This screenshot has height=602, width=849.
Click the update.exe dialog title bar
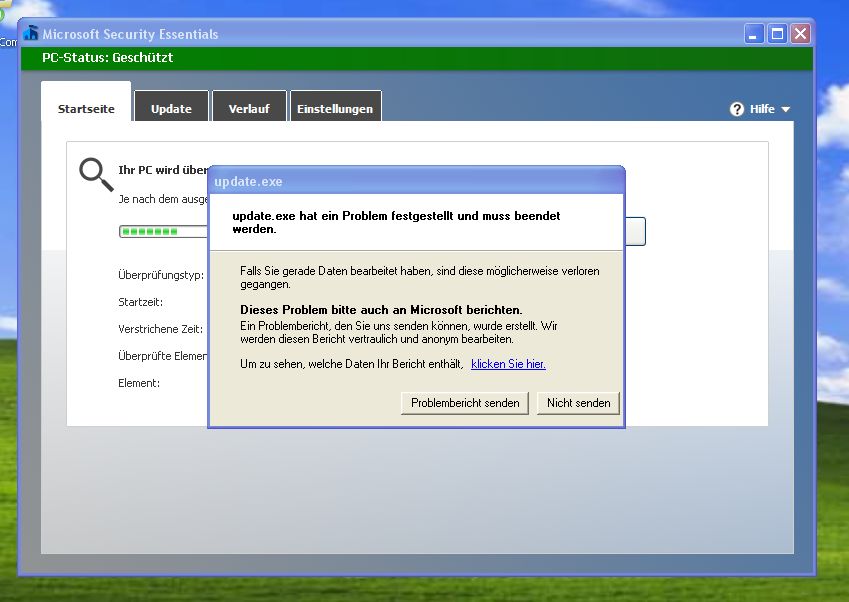[x=417, y=181]
